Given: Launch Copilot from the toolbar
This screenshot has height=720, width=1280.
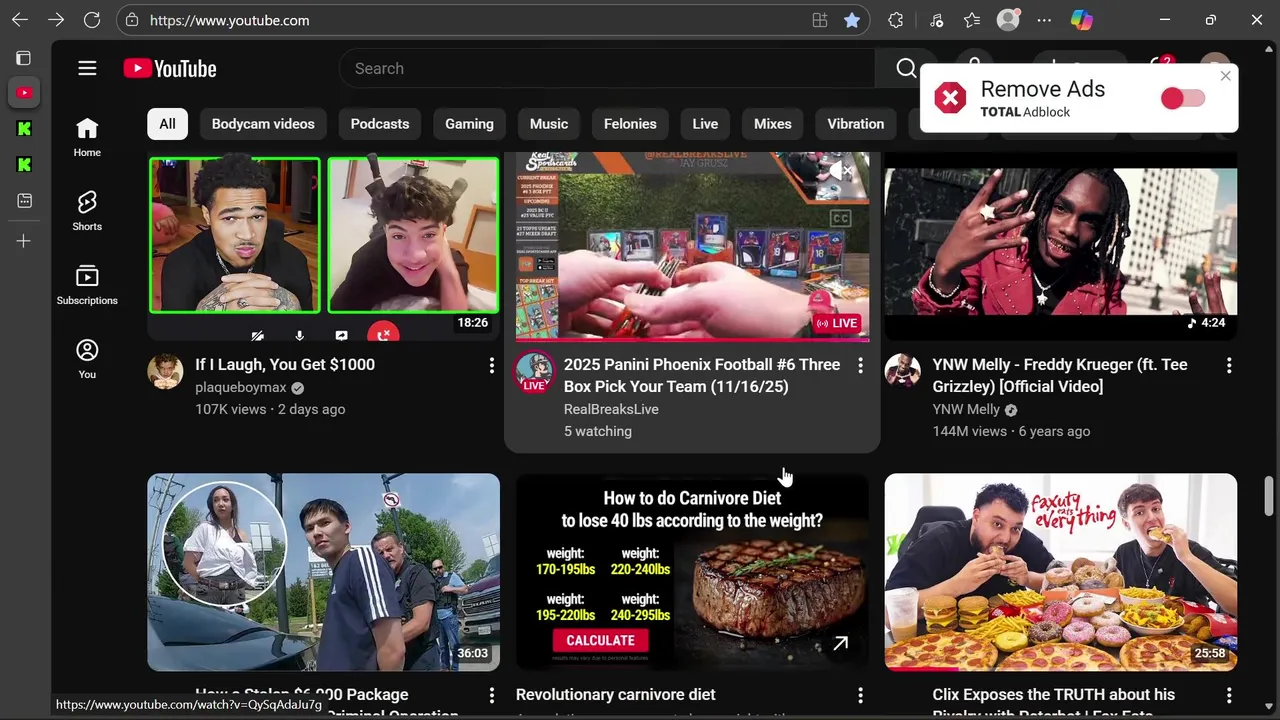Looking at the screenshot, I should pos(1081,20).
